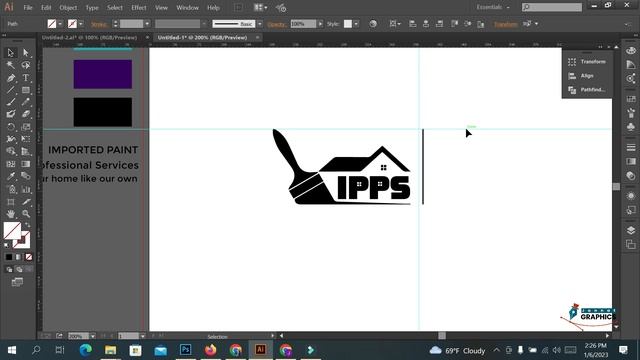Click the Transform link in control bar

tap(506, 24)
